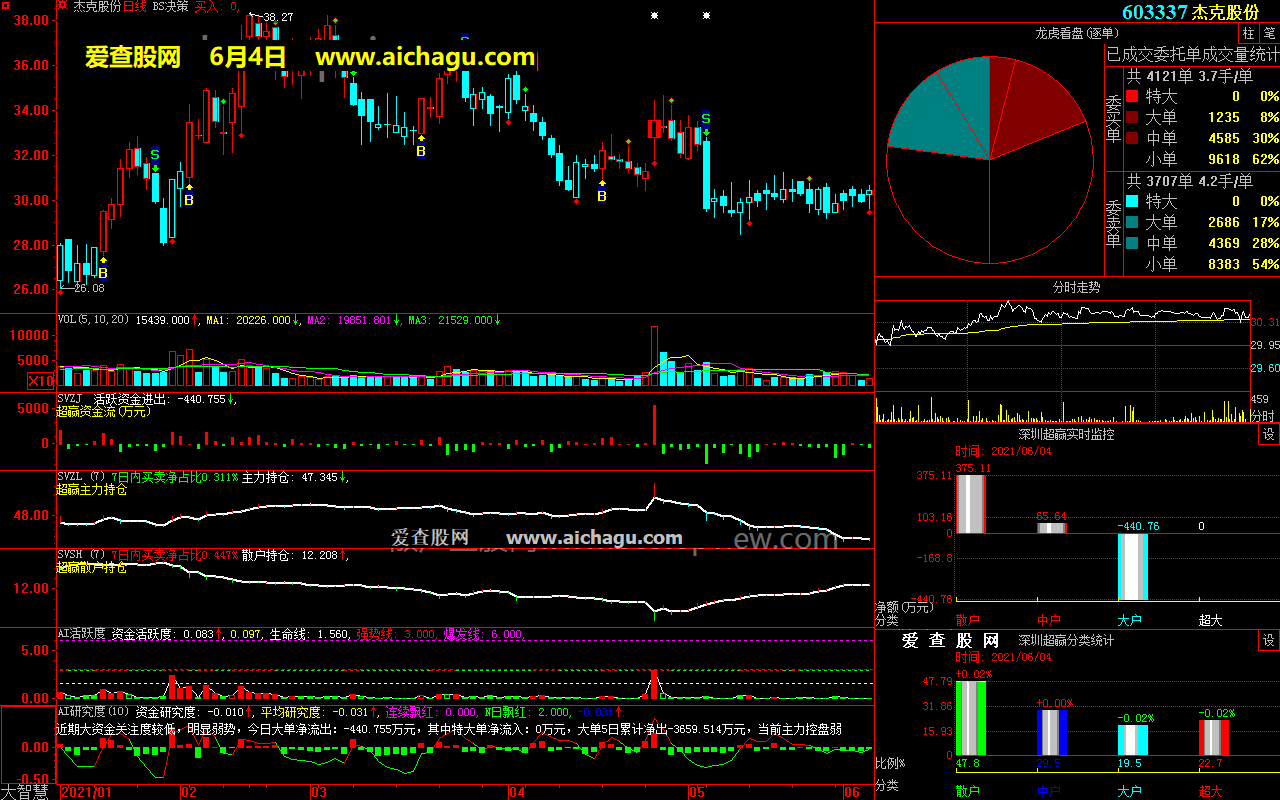The width and height of the screenshot is (1280, 800).
Task: Select the March B buy signal marker
Action: coord(421,151)
